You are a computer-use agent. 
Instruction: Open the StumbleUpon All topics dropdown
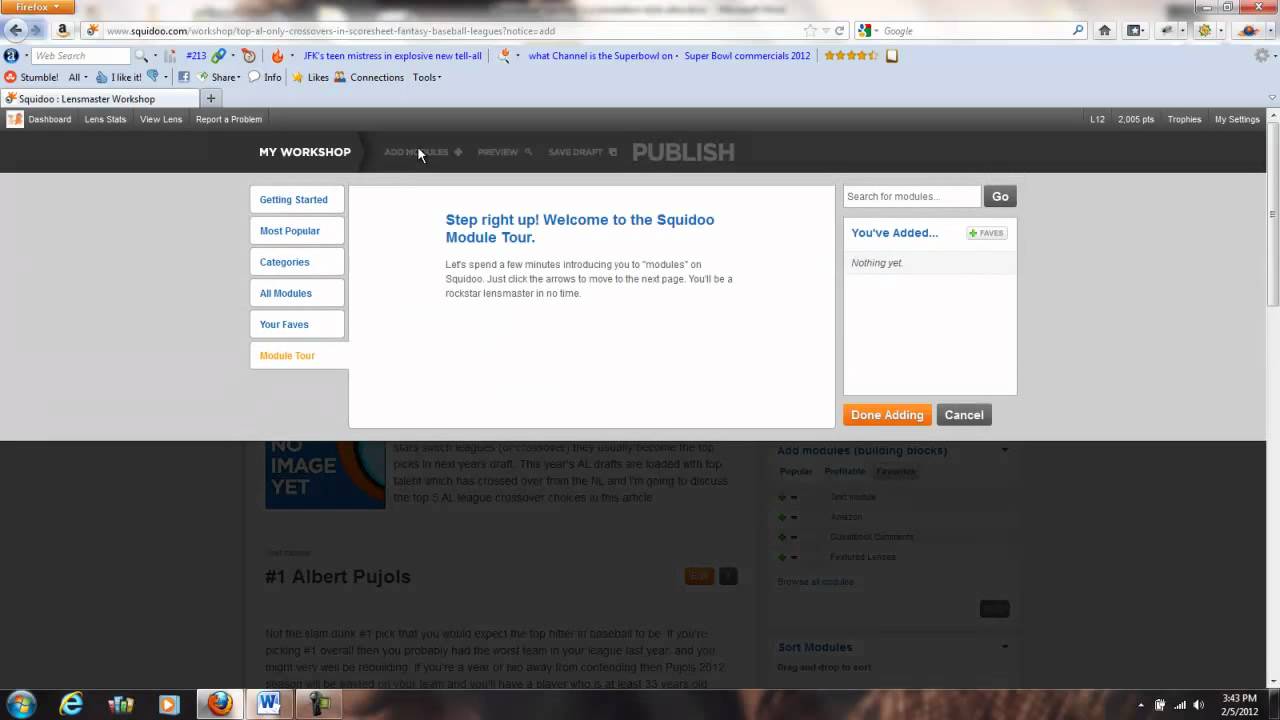(77, 77)
